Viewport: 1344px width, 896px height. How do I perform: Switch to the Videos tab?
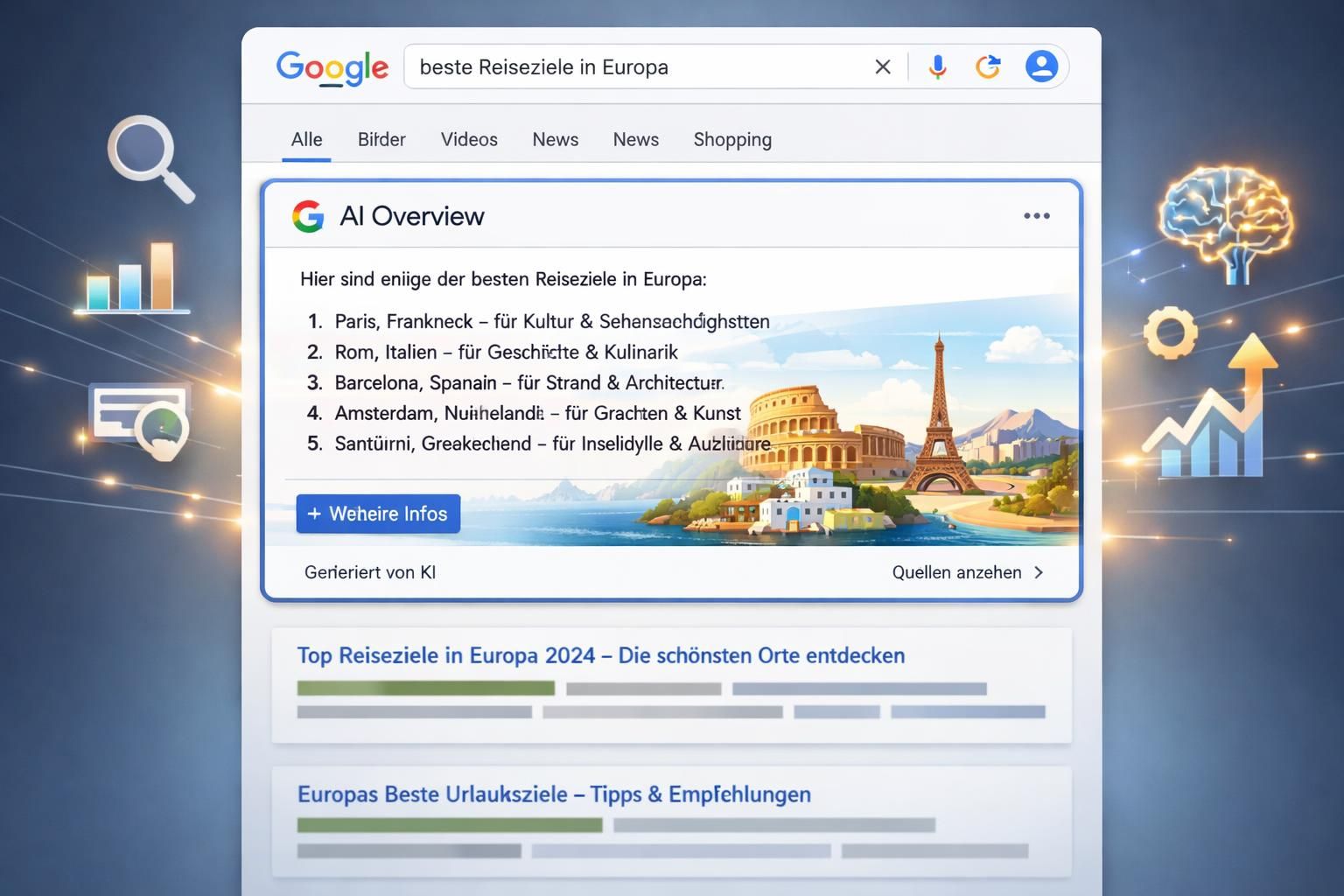(469, 140)
